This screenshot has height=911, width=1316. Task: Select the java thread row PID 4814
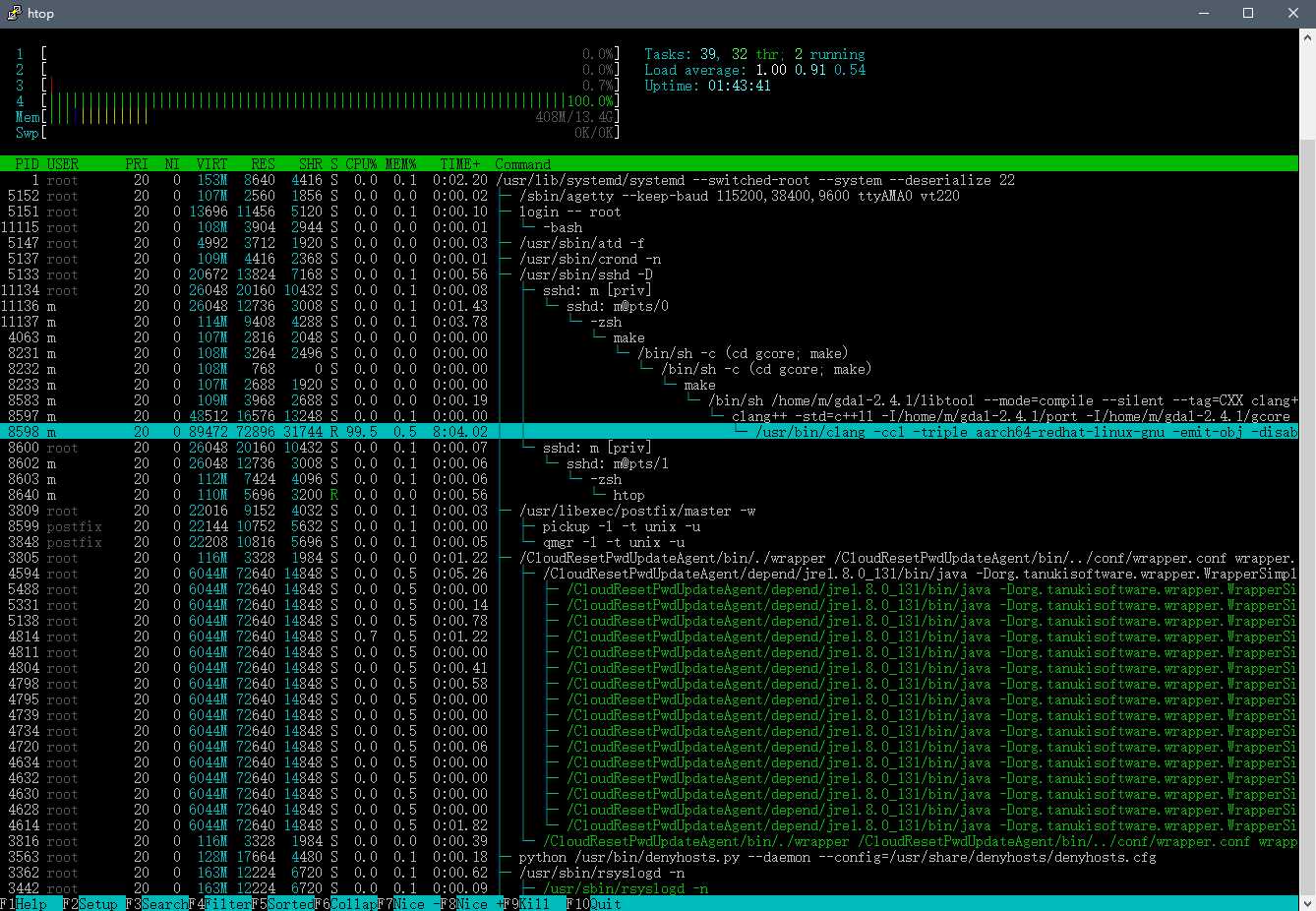click(x=649, y=637)
